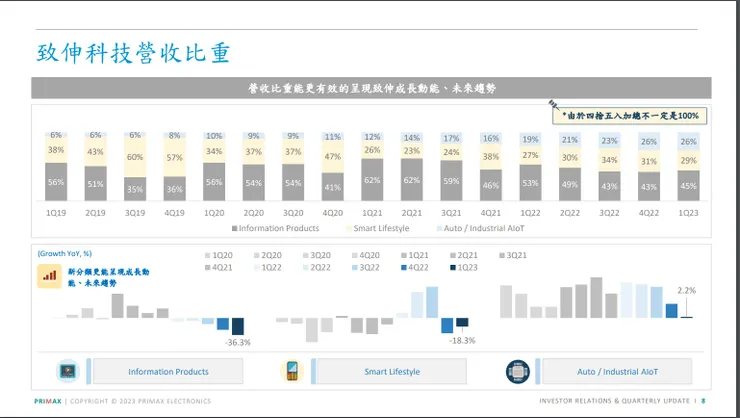Click the copyright 2023 Primax Electronics text
Image resolution: width=740 pixels, height=418 pixels.
tap(141, 401)
